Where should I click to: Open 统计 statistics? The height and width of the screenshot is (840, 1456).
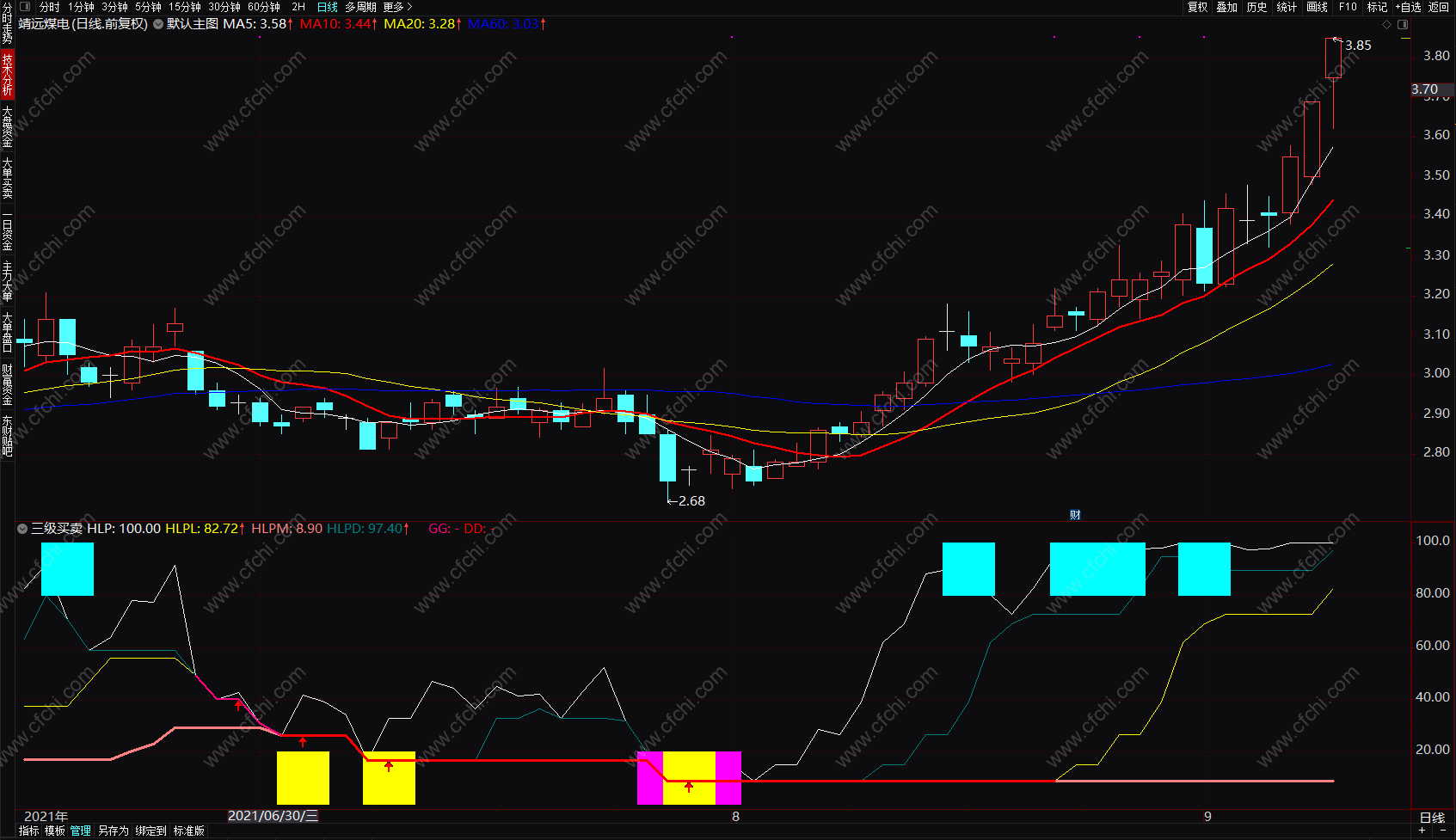pos(1287,7)
